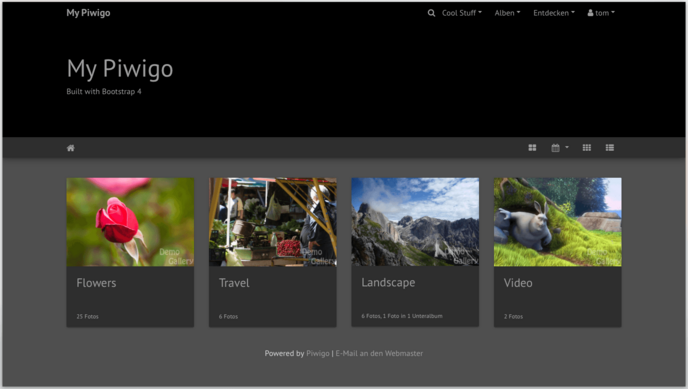Open the Travel album market thumbnail
The width and height of the screenshot is (688, 389).
[x=273, y=222]
